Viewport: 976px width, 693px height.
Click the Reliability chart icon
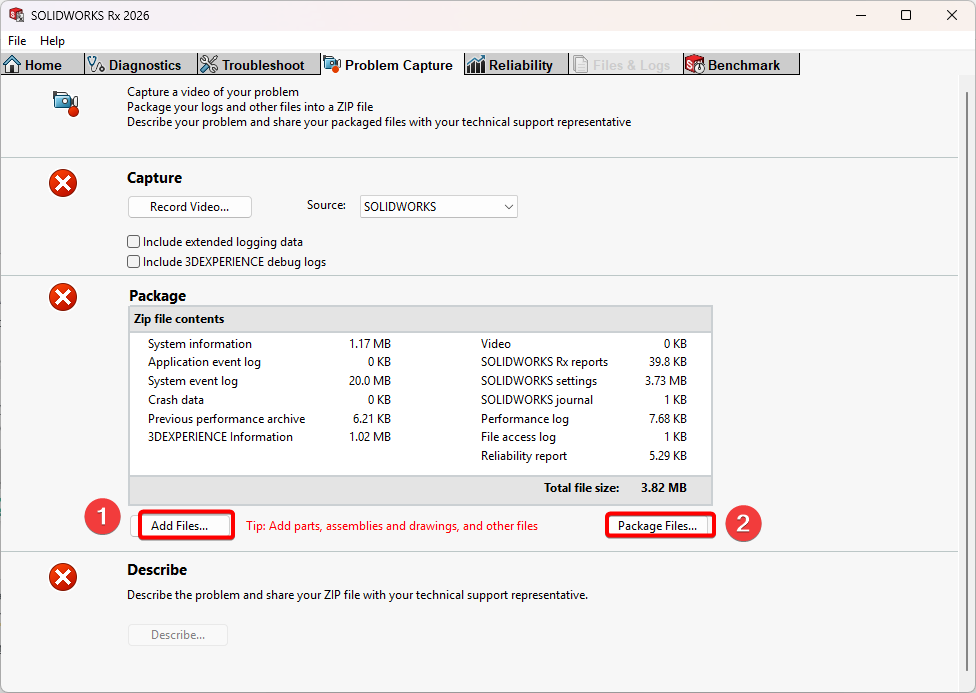[x=476, y=65]
